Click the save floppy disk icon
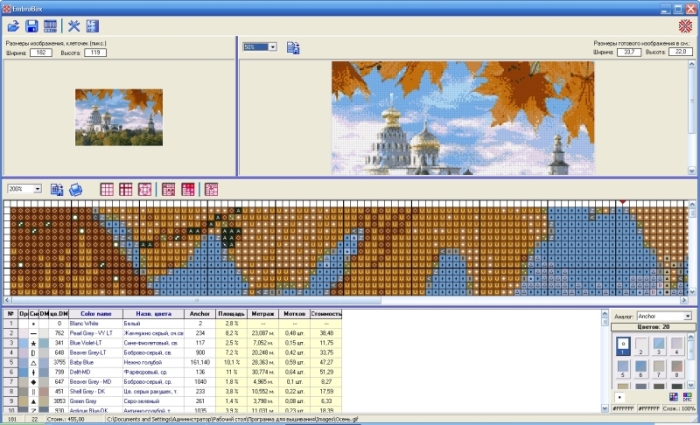Viewport: 700px width, 425px height. click(x=31, y=25)
